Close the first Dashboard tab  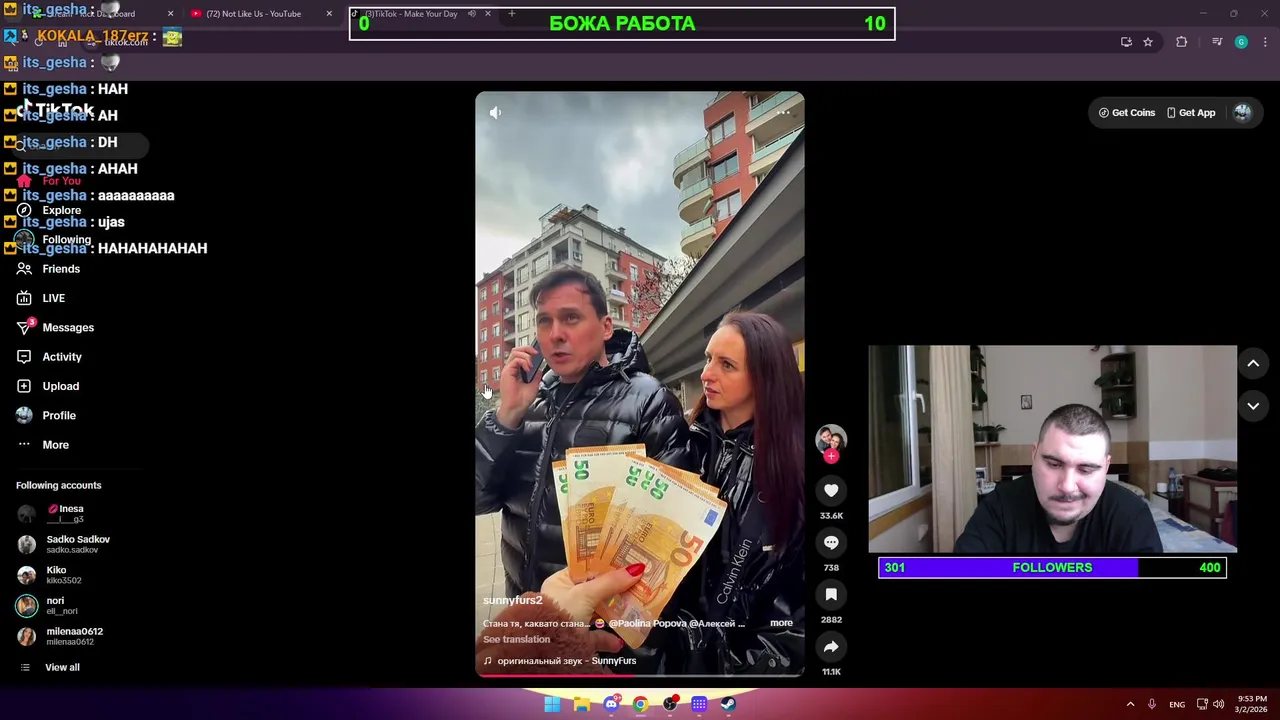click(170, 14)
